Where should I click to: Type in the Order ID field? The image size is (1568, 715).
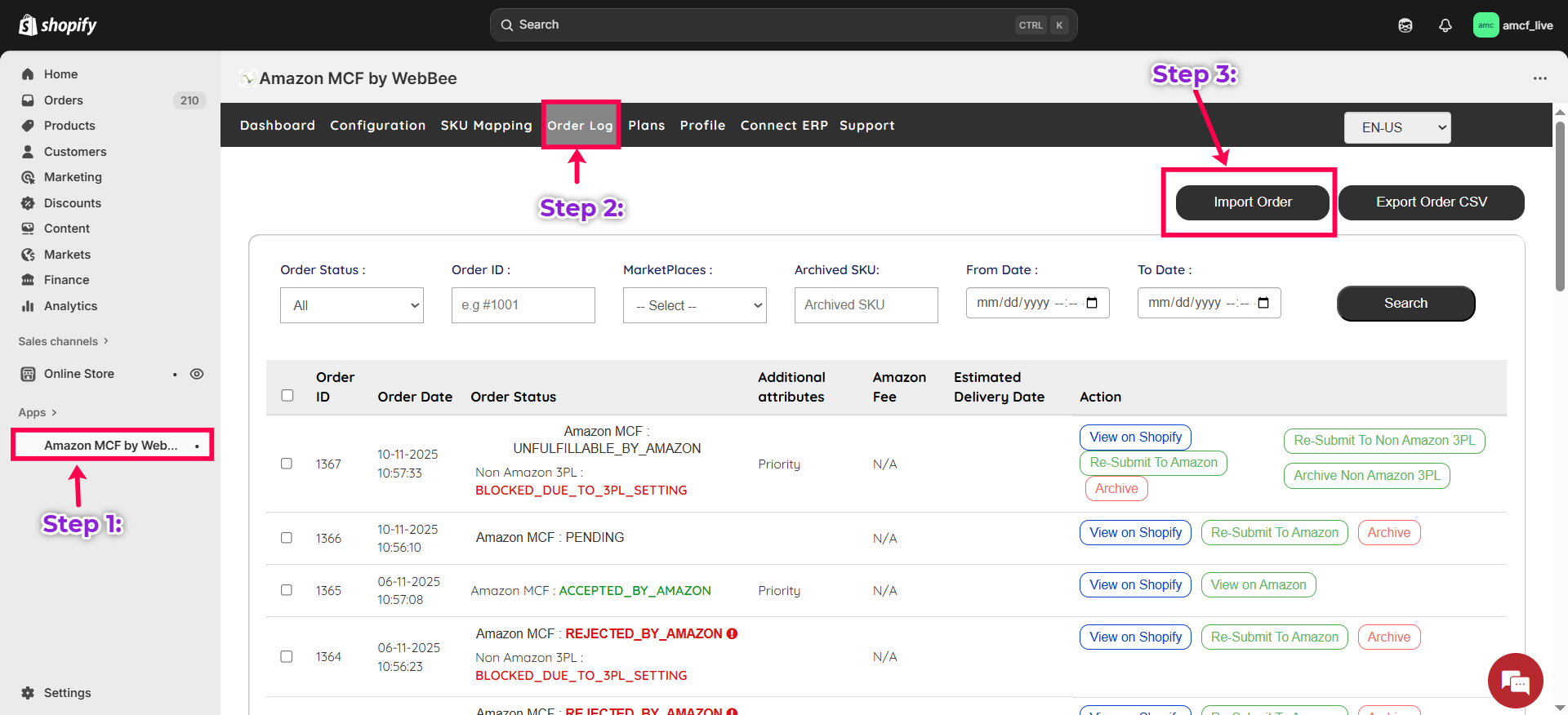click(x=523, y=305)
